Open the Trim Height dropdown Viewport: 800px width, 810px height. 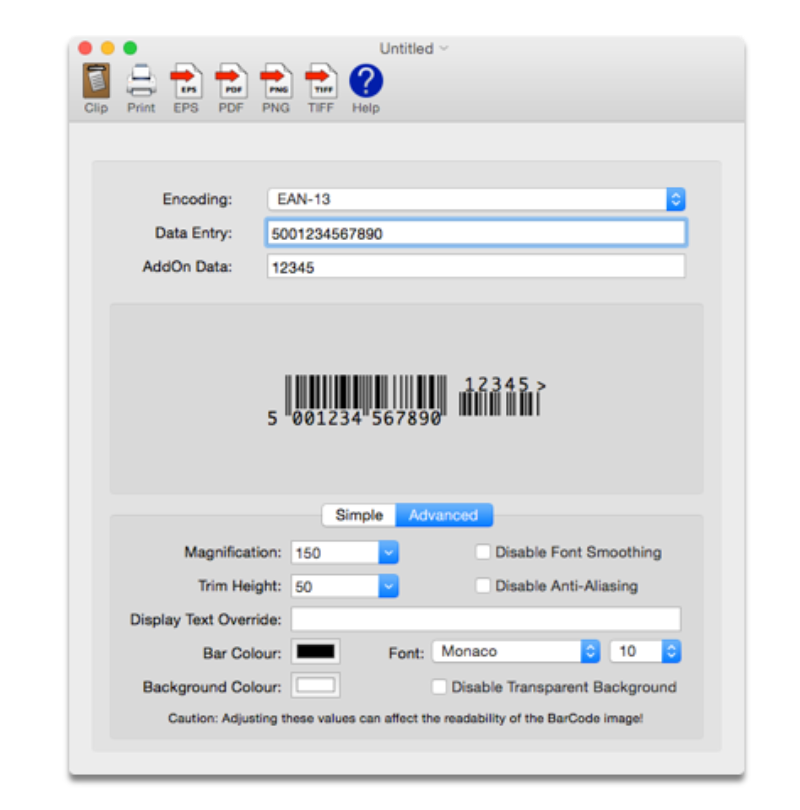point(388,586)
